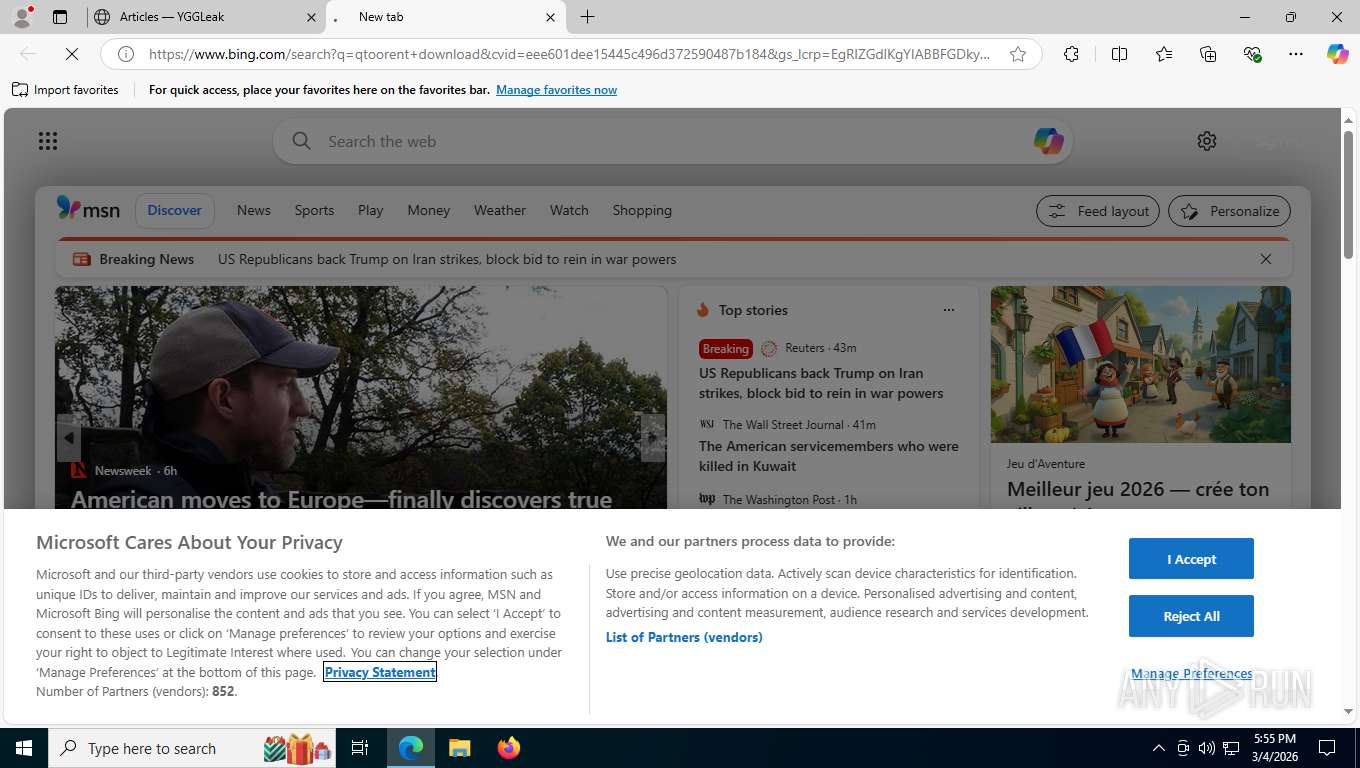Open the Play tab

click(370, 210)
